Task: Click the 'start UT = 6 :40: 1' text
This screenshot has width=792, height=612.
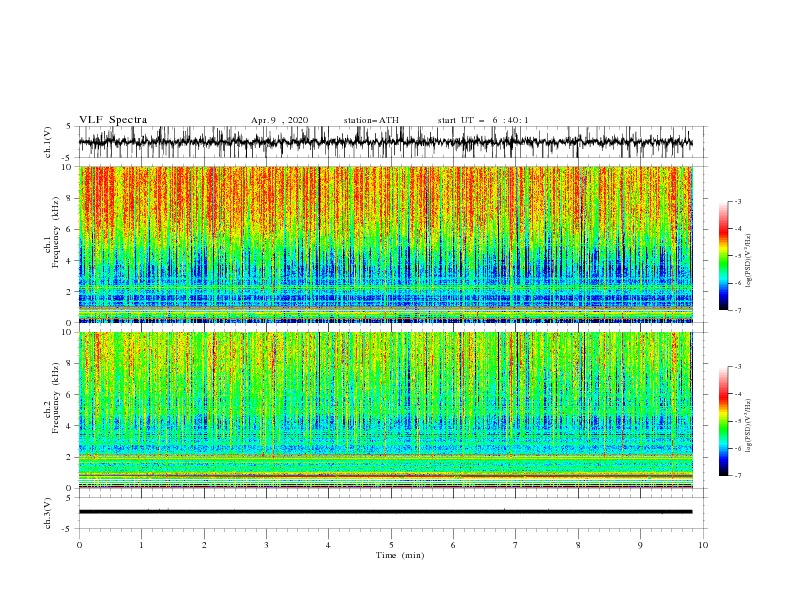Action: [483, 120]
